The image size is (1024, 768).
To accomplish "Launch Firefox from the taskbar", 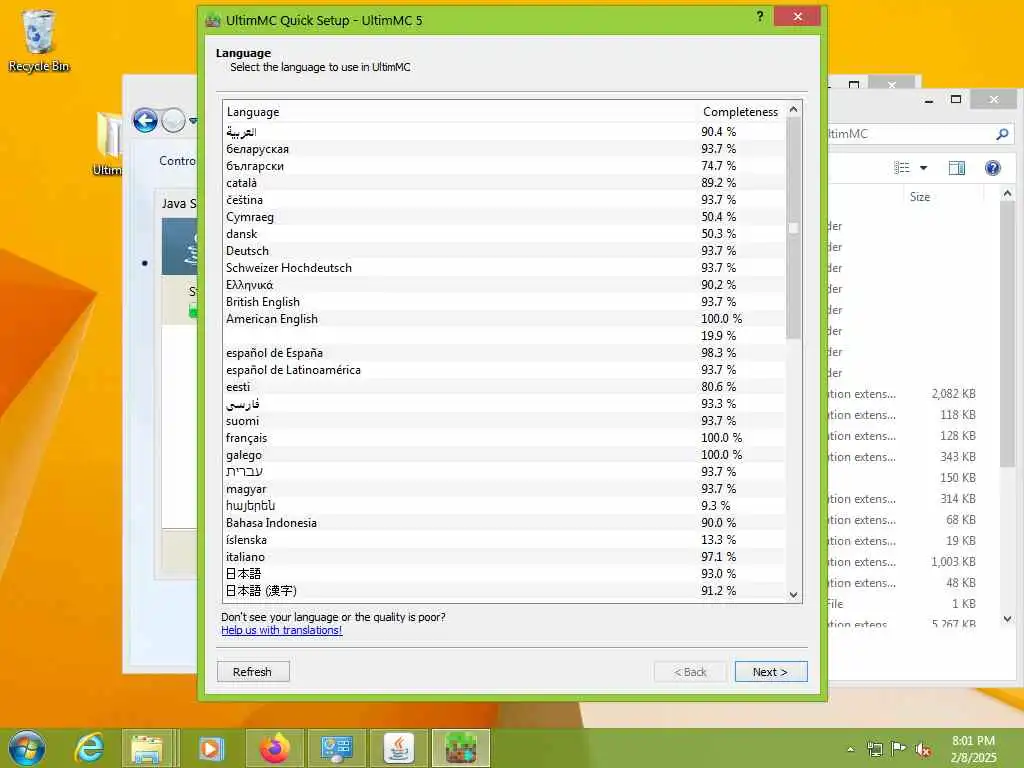I will pyautogui.click(x=274, y=748).
